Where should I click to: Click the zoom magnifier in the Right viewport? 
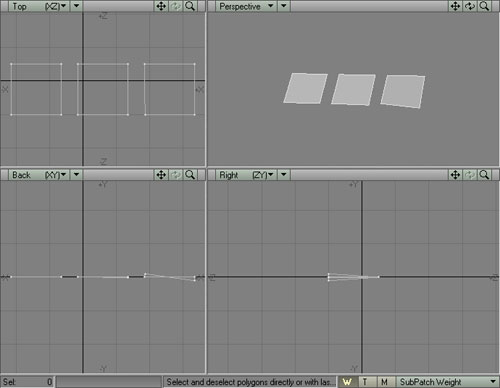pyautogui.click(x=484, y=175)
